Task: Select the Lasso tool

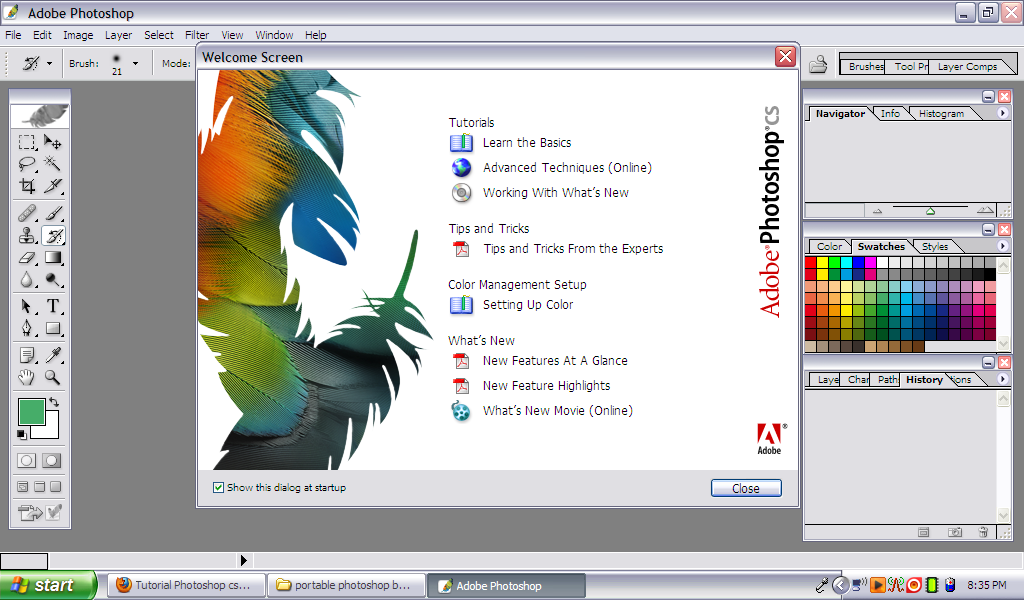Action: point(27,164)
